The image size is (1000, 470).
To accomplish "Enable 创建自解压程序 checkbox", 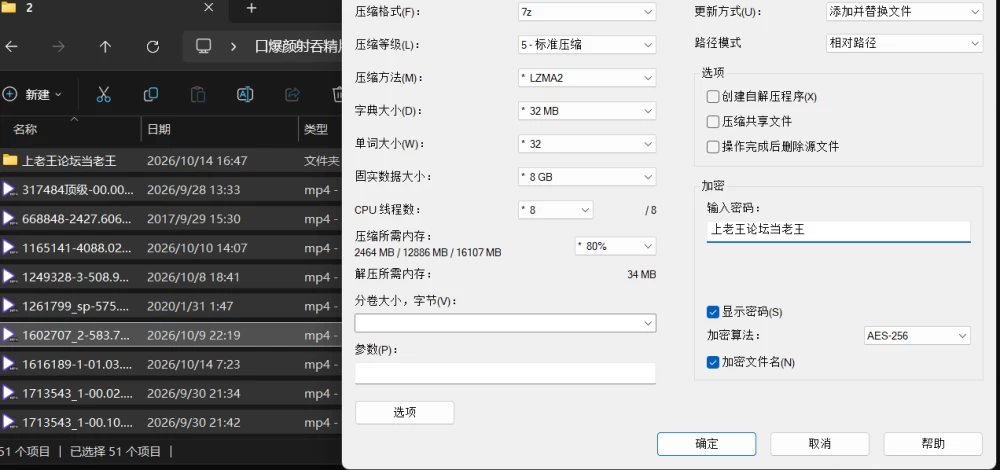I will pos(713,97).
